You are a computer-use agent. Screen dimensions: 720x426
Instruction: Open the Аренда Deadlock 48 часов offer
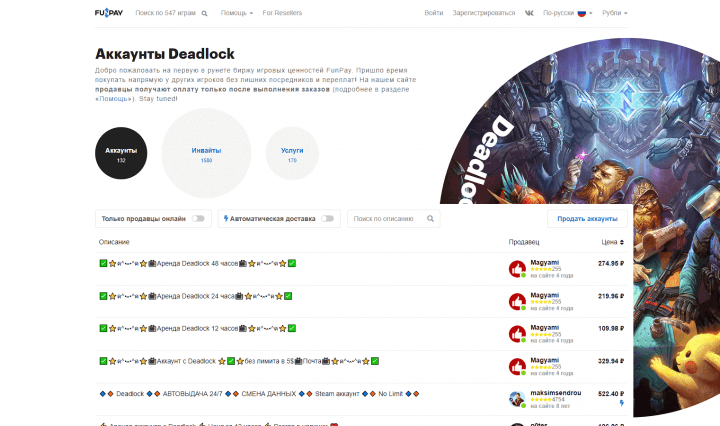[x=197, y=263]
